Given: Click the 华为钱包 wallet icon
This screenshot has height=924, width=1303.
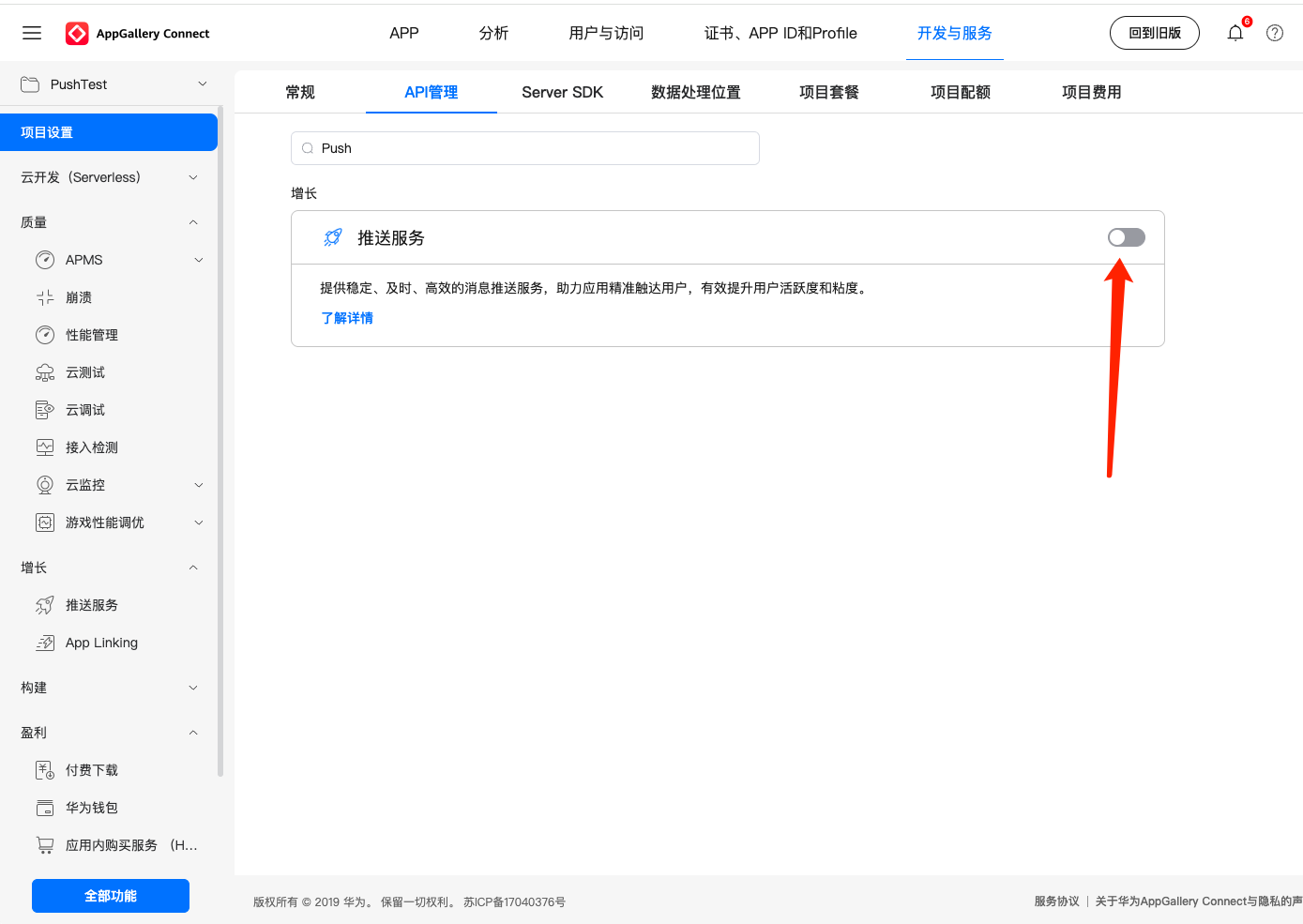Looking at the screenshot, I should click(x=45, y=808).
